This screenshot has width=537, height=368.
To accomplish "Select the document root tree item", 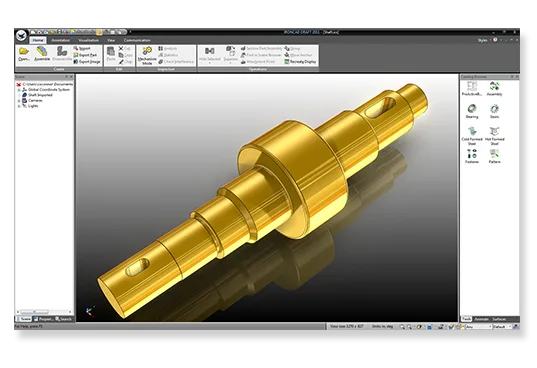I will (45, 84).
